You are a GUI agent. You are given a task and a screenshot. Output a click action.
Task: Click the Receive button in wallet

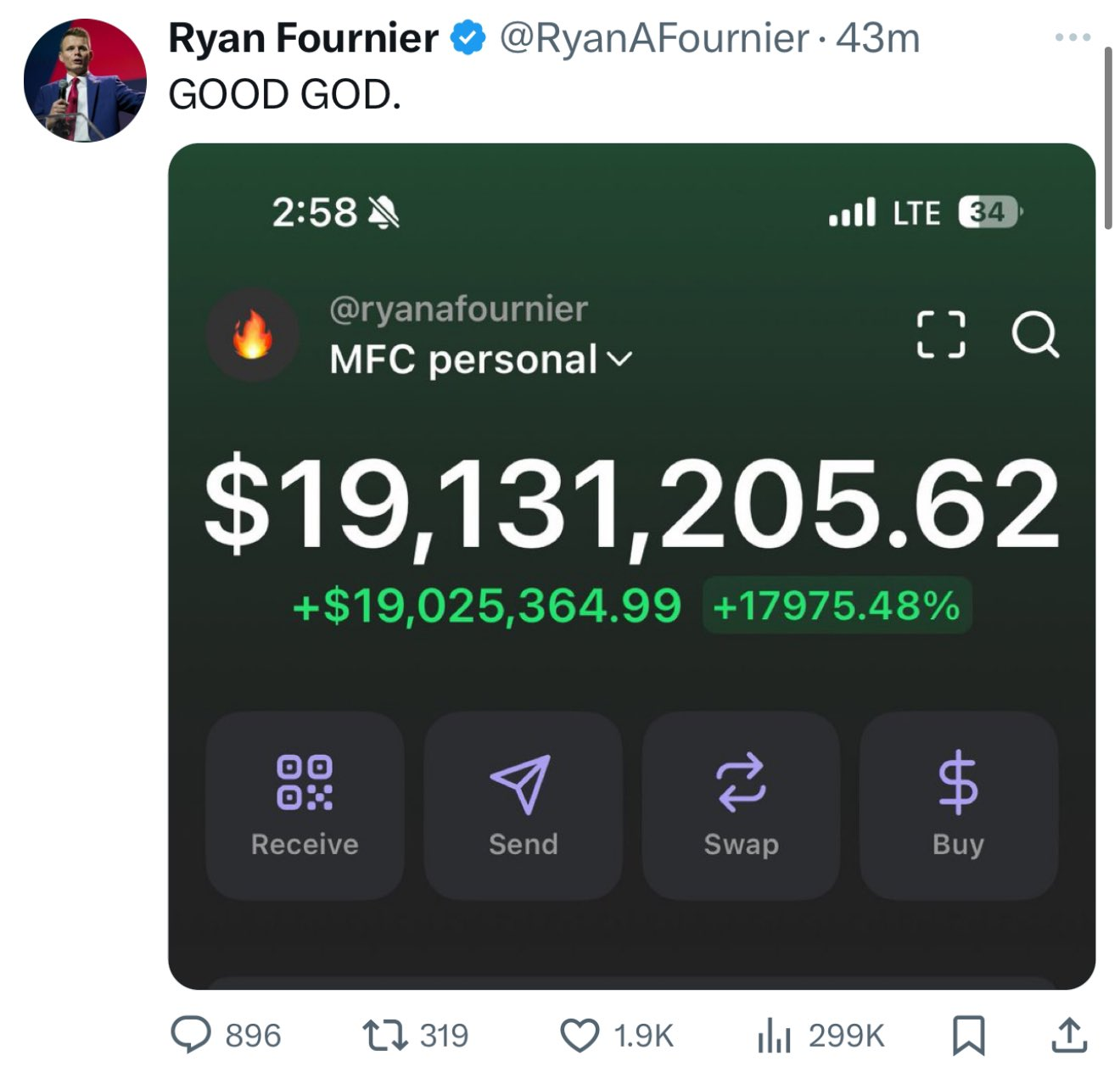[x=305, y=805]
